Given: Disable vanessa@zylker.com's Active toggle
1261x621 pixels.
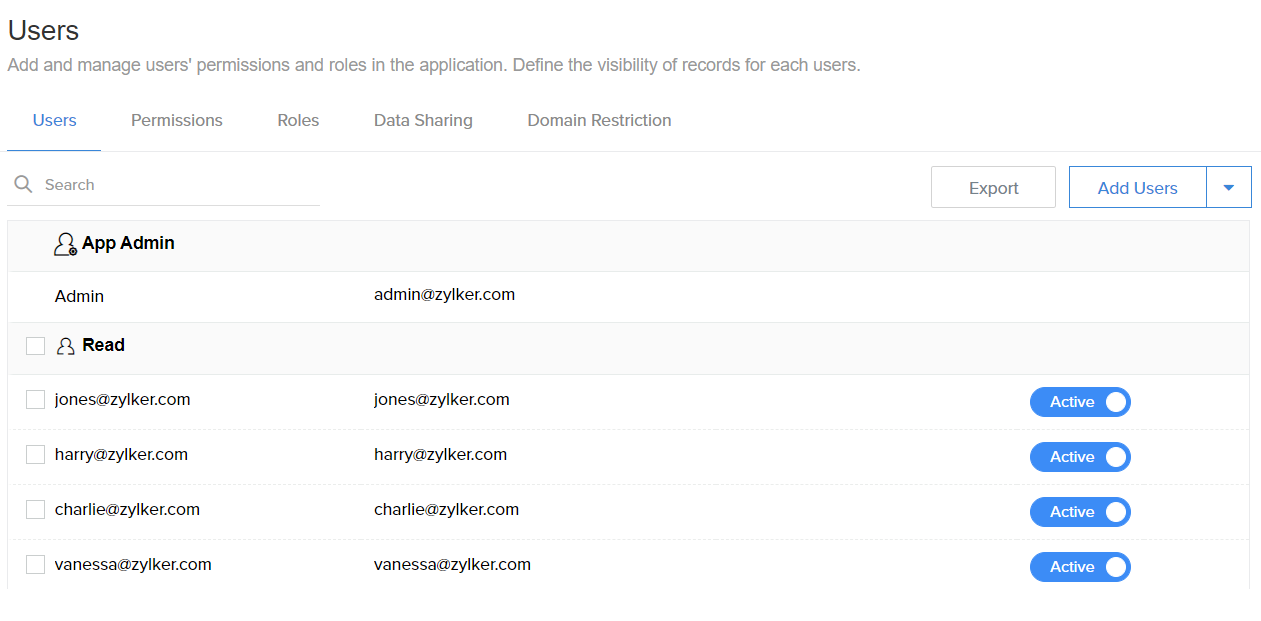Looking at the screenshot, I should [x=1080, y=567].
